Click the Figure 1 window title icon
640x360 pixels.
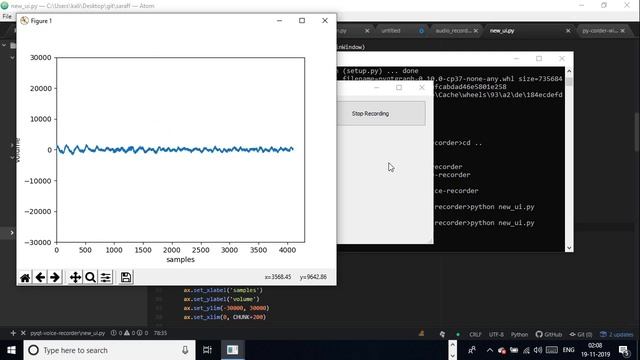pos(24,20)
